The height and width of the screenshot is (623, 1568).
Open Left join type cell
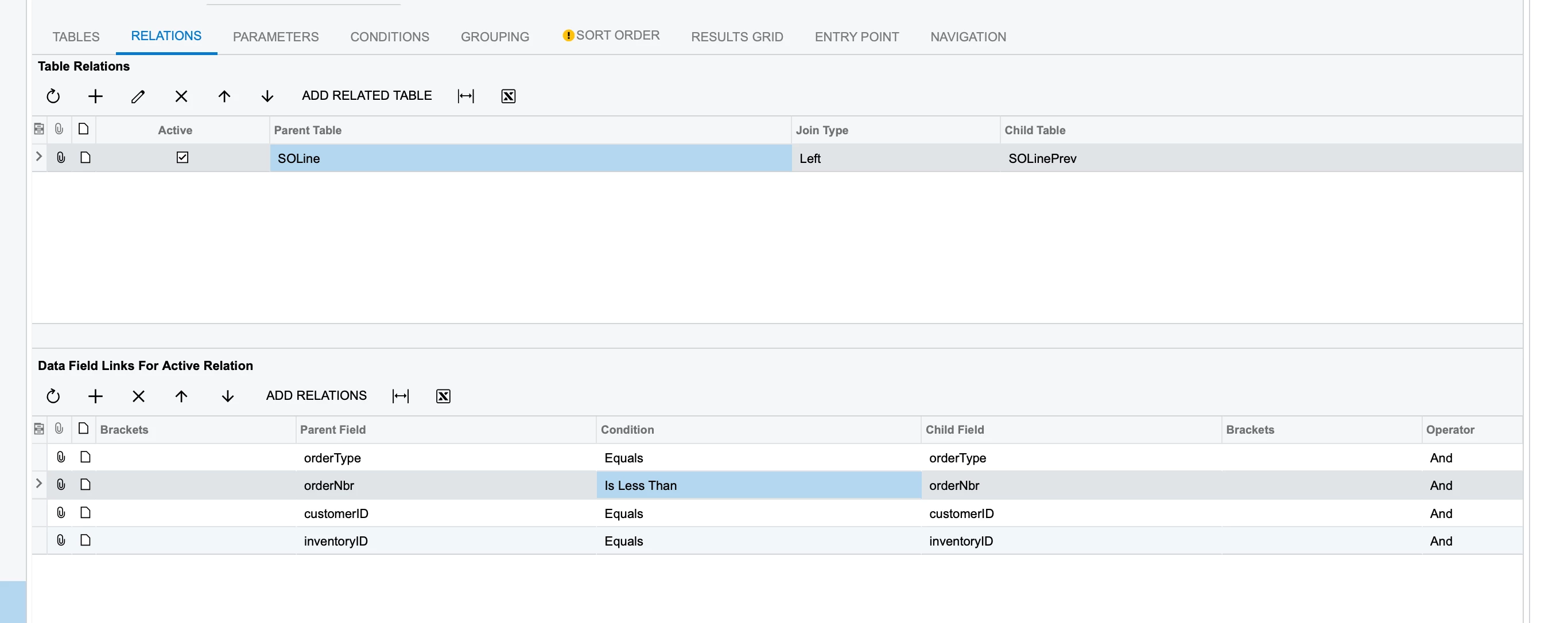(x=895, y=158)
